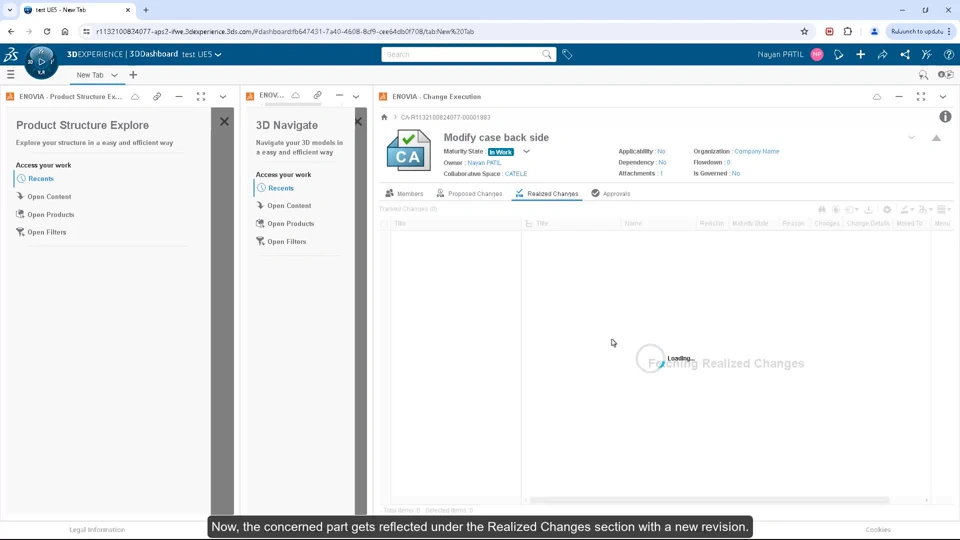The width and height of the screenshot is (960, 540).
Task: Open the information panel icon
Action: pos(945,116)
